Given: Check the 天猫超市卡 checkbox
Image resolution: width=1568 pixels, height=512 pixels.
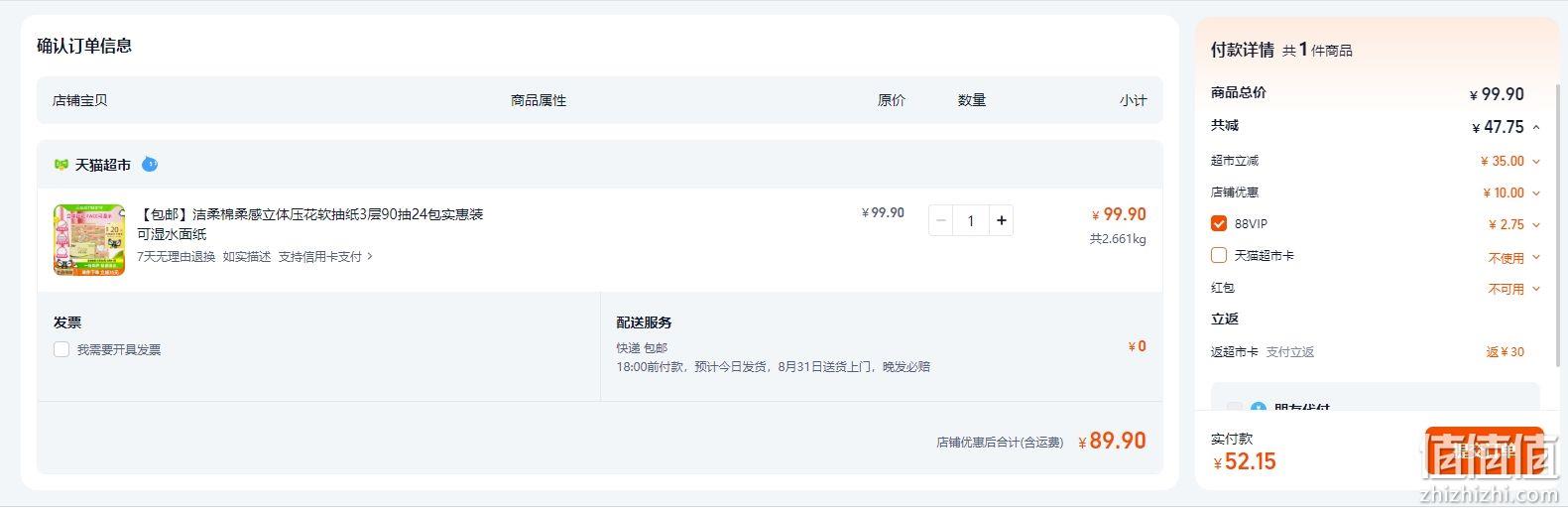Looking at the screenshot, I should (1219, 255).
